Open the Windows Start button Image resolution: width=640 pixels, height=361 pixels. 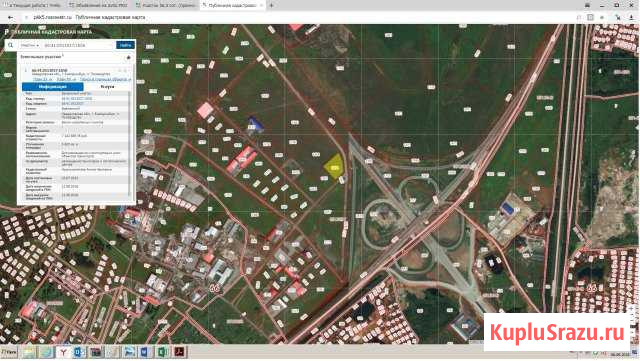[x=8, y=352]
